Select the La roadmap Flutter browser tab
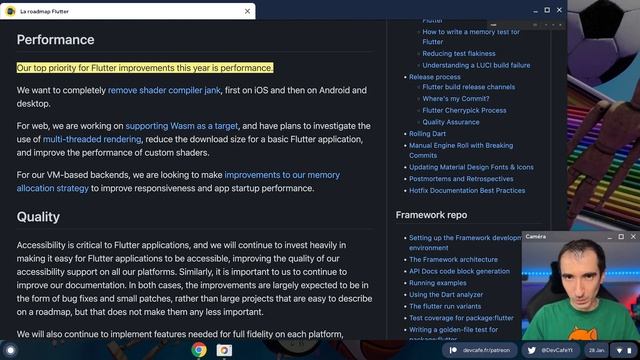 (128, 11)
